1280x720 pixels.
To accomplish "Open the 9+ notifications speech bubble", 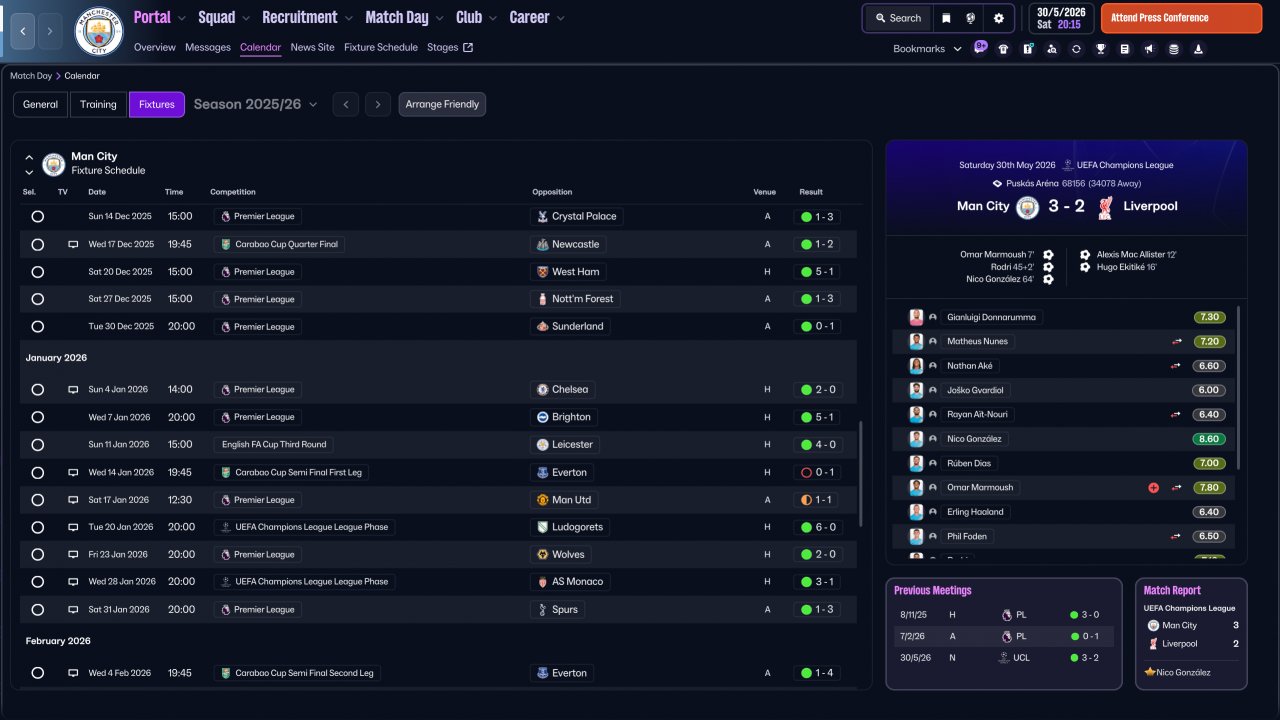I will tap(980, 47).
